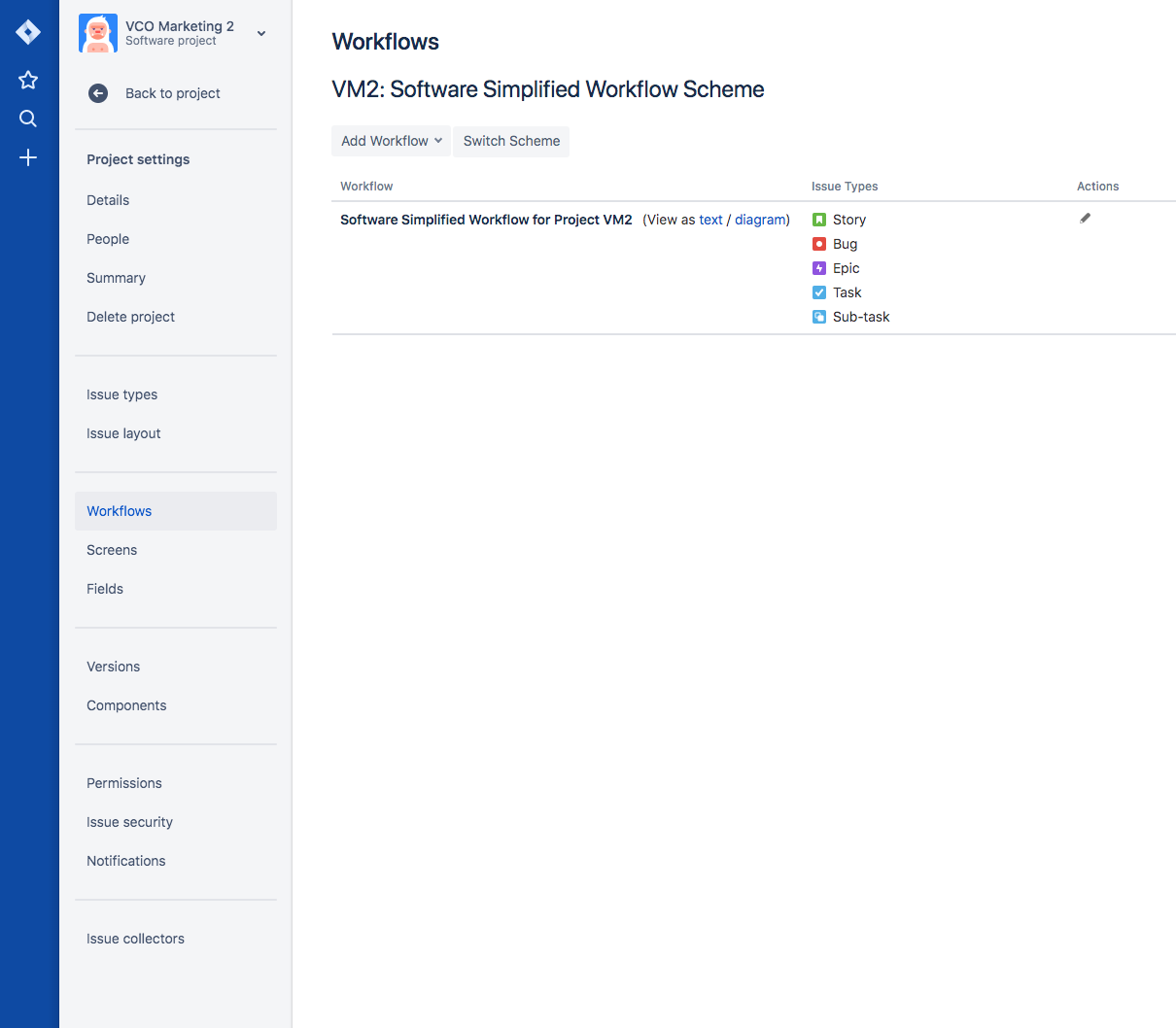Select Workflows in sidebar
Viewport: 1176px width, 1028px height.
[176, 511]
